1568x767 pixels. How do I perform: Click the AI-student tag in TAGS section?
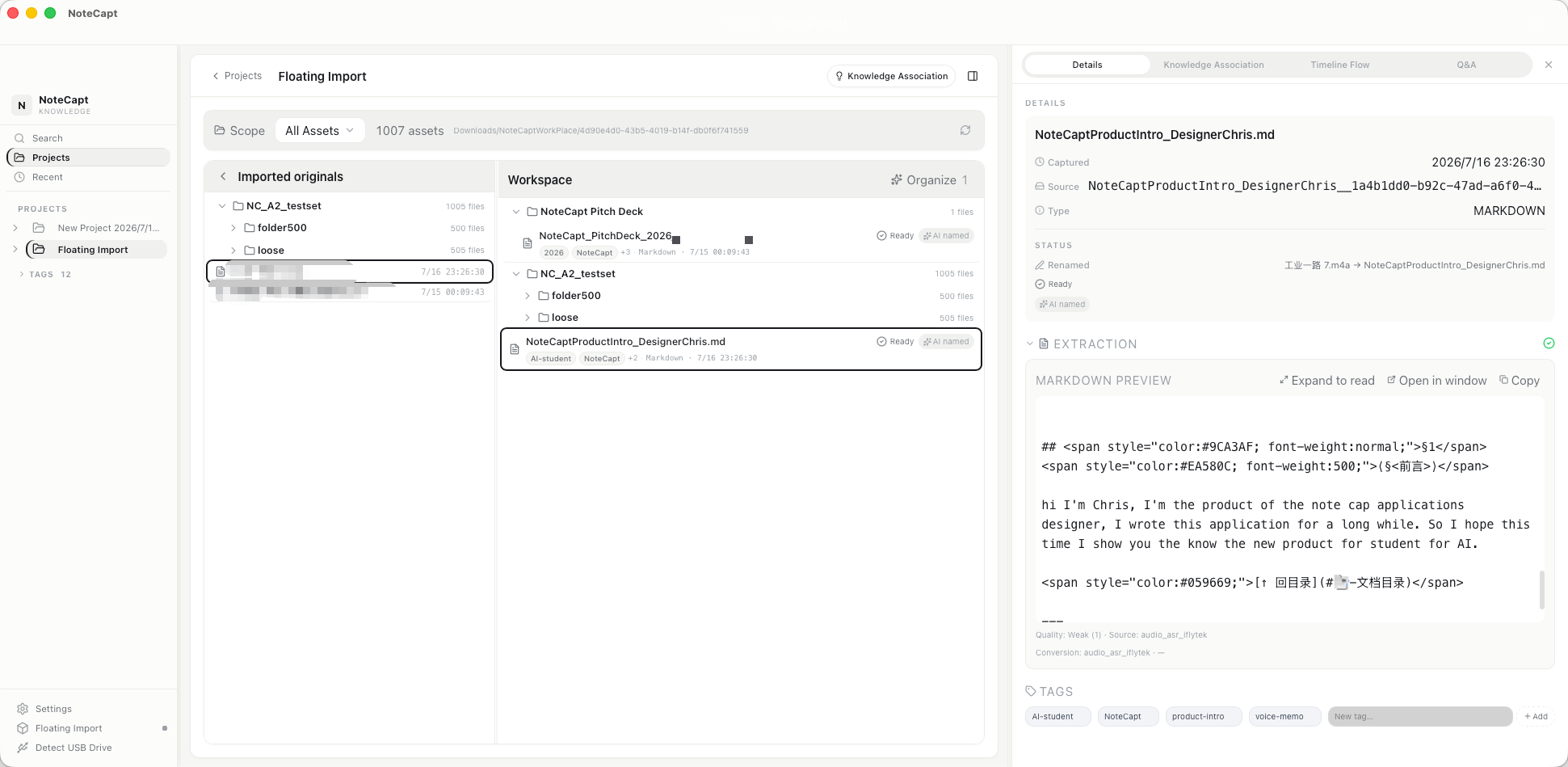tap(1057, 716)
